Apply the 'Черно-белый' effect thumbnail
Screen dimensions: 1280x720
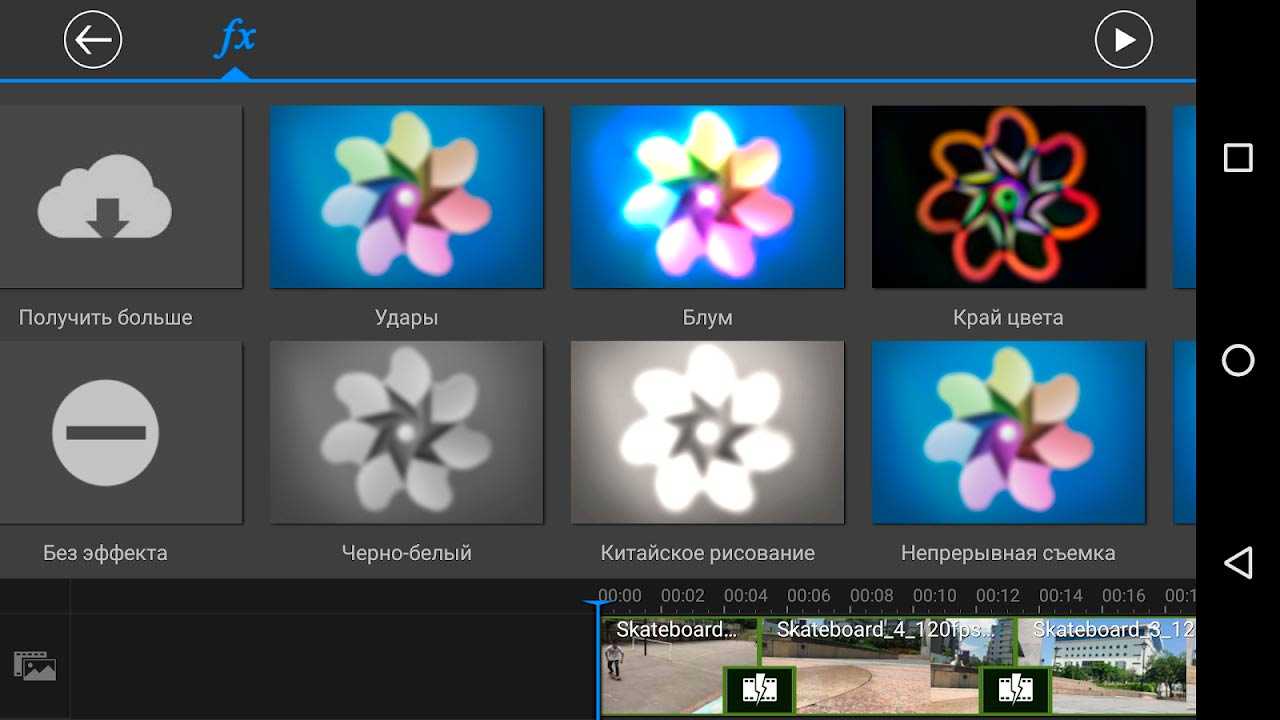point(406,433)
